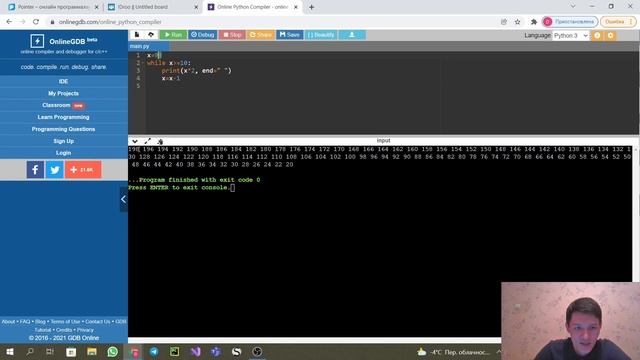The height and width of the screenshot is (360, 640).
Task: Close the Online Python Compiler tab
Action: click(x=296, y=7)
